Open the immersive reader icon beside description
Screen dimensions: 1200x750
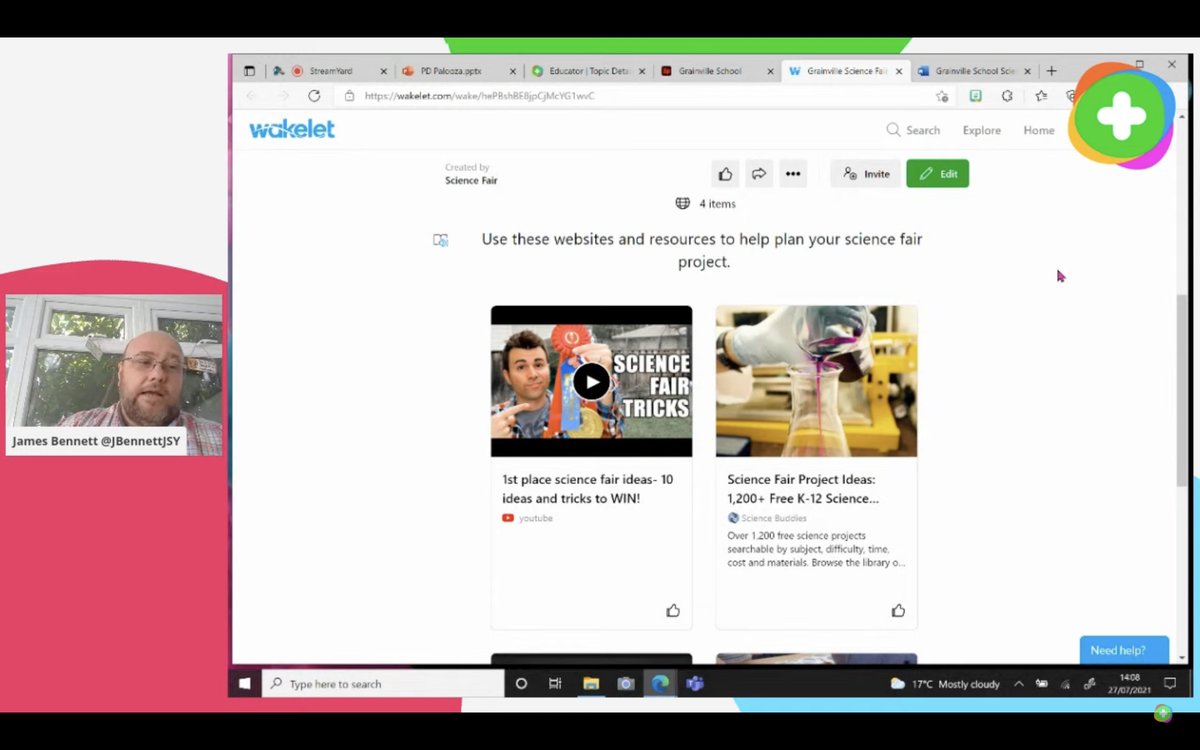click(x=440, y=240)
